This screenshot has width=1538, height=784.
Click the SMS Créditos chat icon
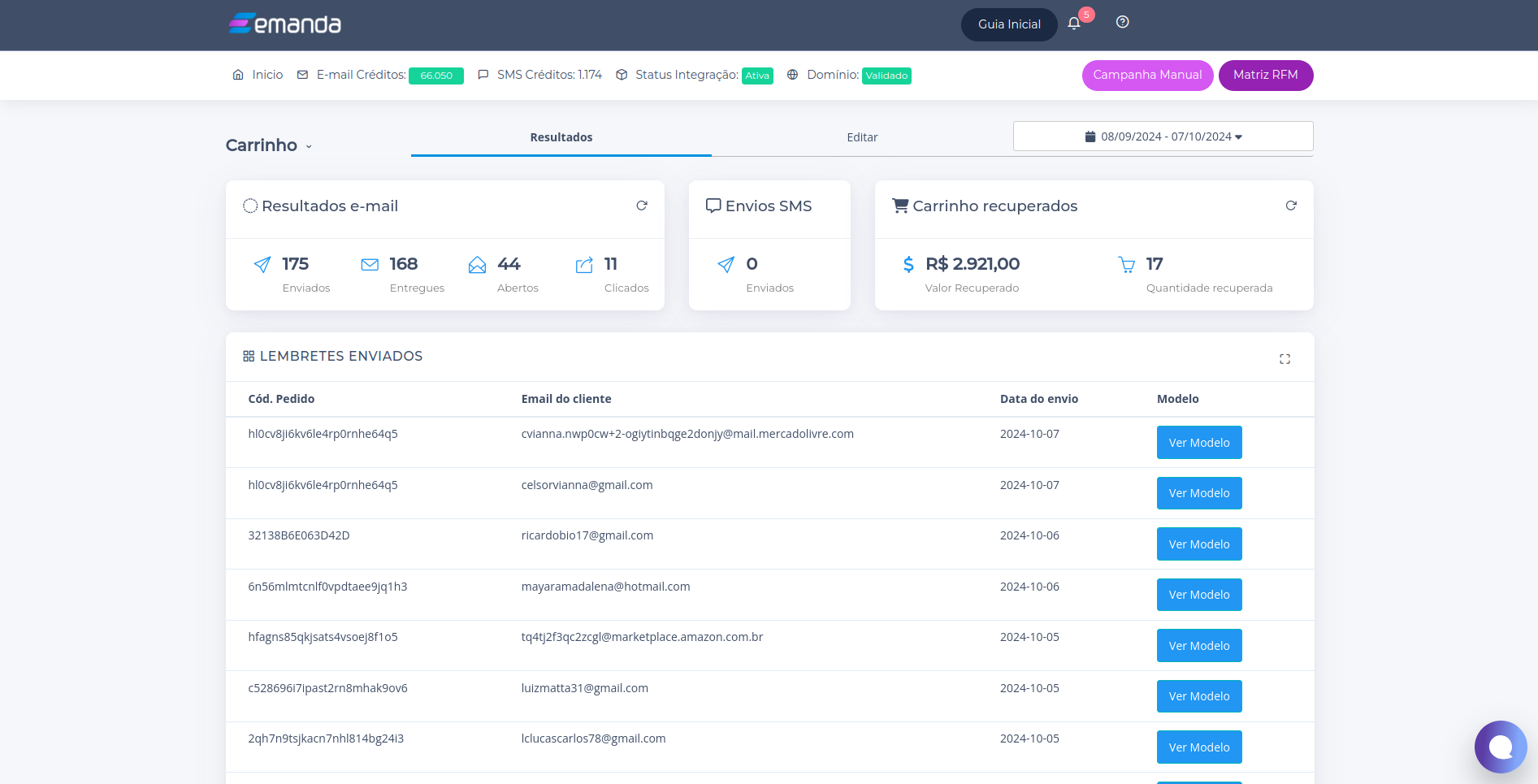coord(483,75)
